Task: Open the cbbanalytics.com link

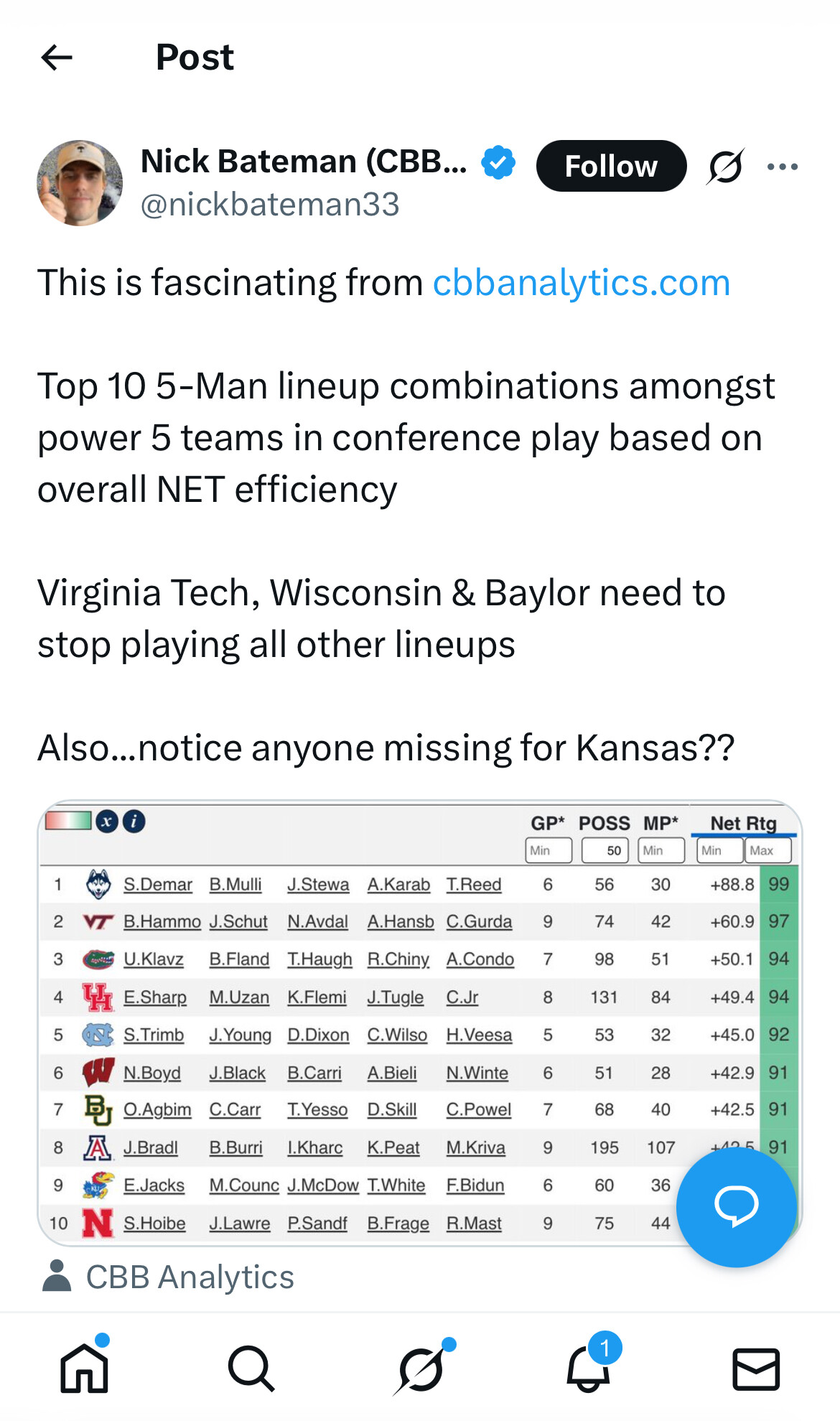Action: tap(581, 282)
